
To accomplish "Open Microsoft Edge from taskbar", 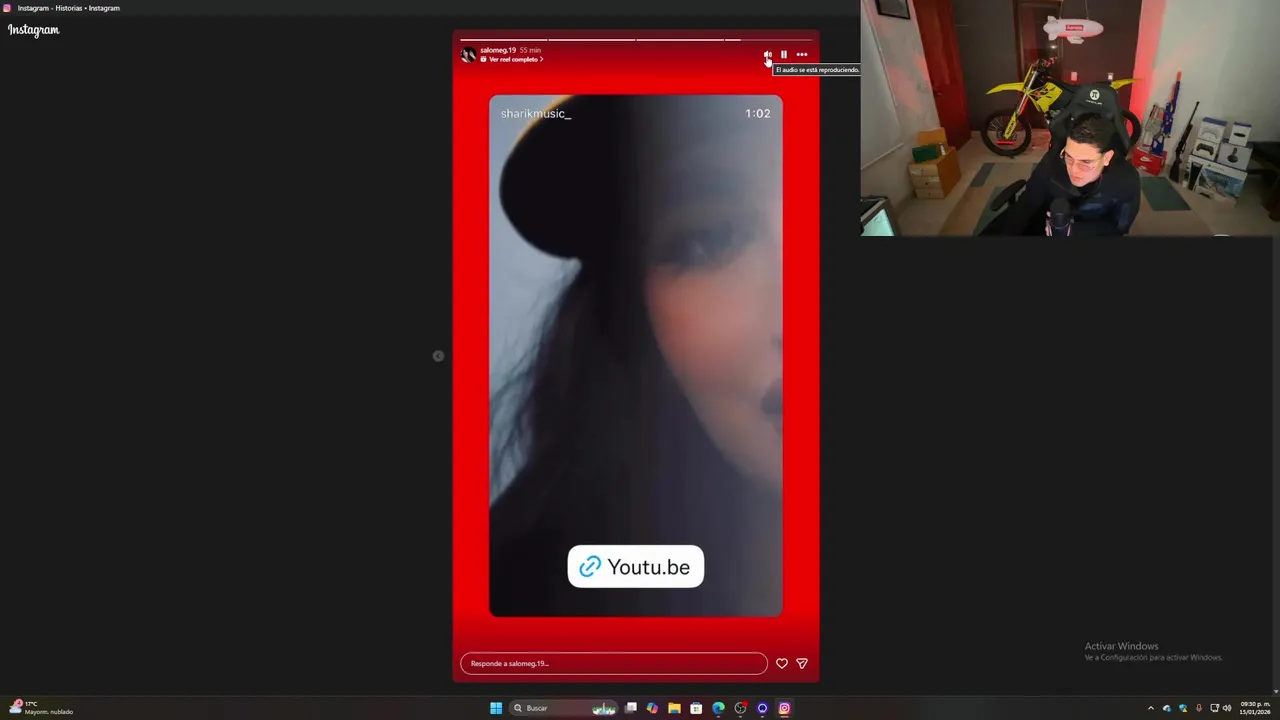I will [718, 708].
